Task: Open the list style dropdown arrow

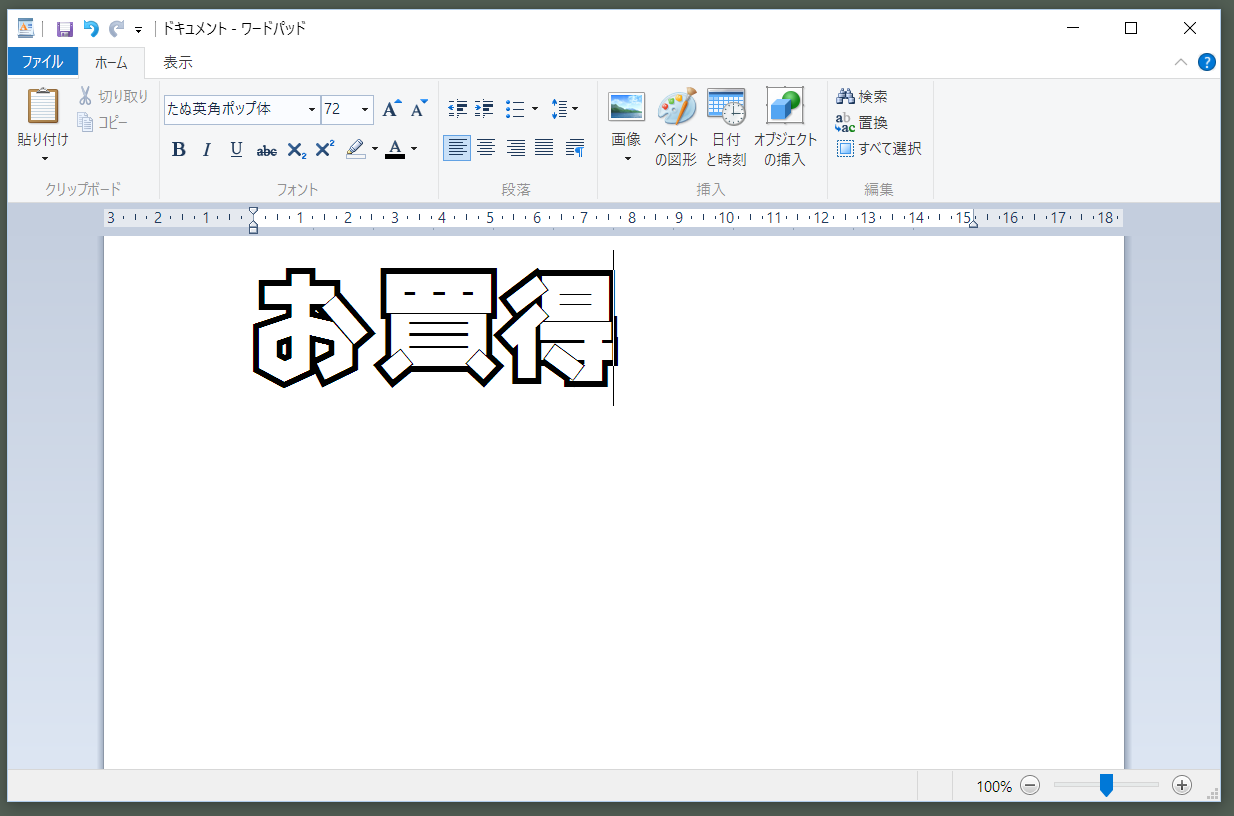Action: click(535, 108)
